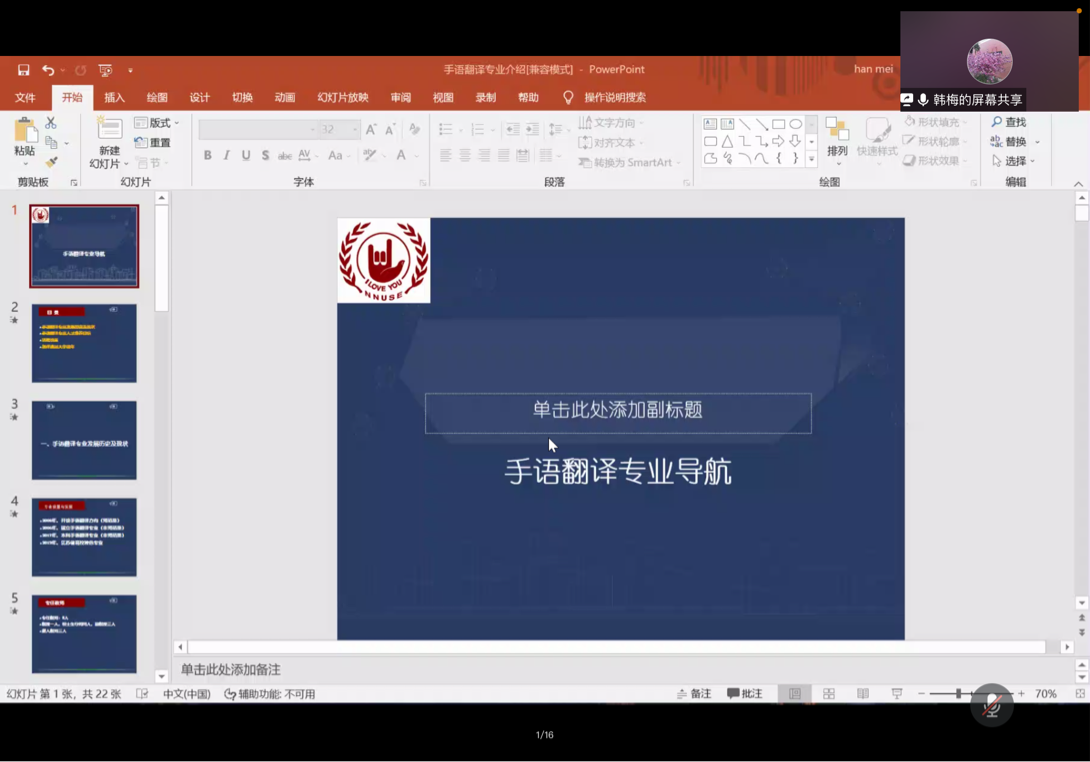
Task: Toggle the 备注 notes pane
Action: (x=693, y=694)
